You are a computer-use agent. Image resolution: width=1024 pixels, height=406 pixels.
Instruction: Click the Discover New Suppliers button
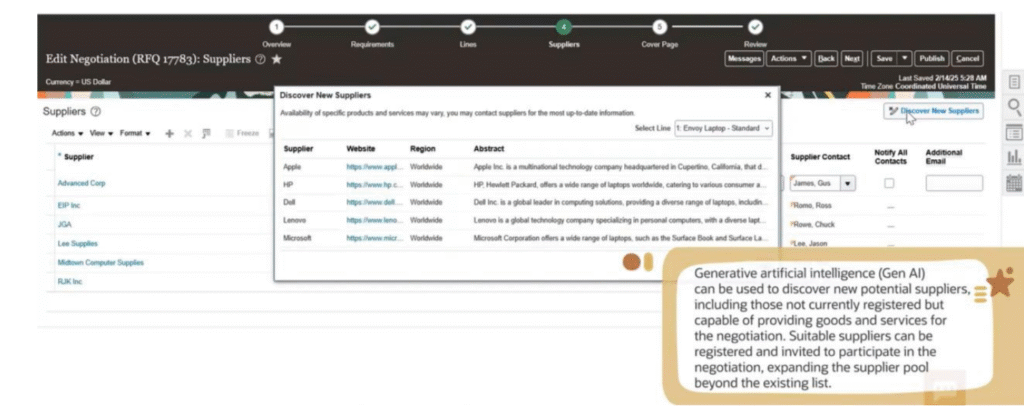coord(933,111)
